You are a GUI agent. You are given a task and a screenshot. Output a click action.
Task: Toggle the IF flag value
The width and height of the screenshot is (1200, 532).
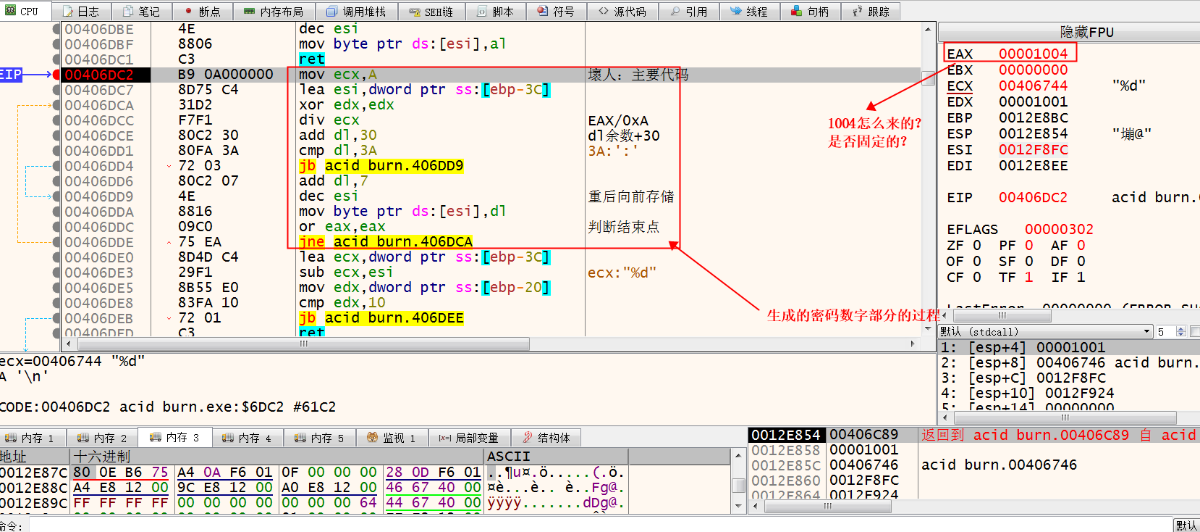click(x=1081, y=277)
